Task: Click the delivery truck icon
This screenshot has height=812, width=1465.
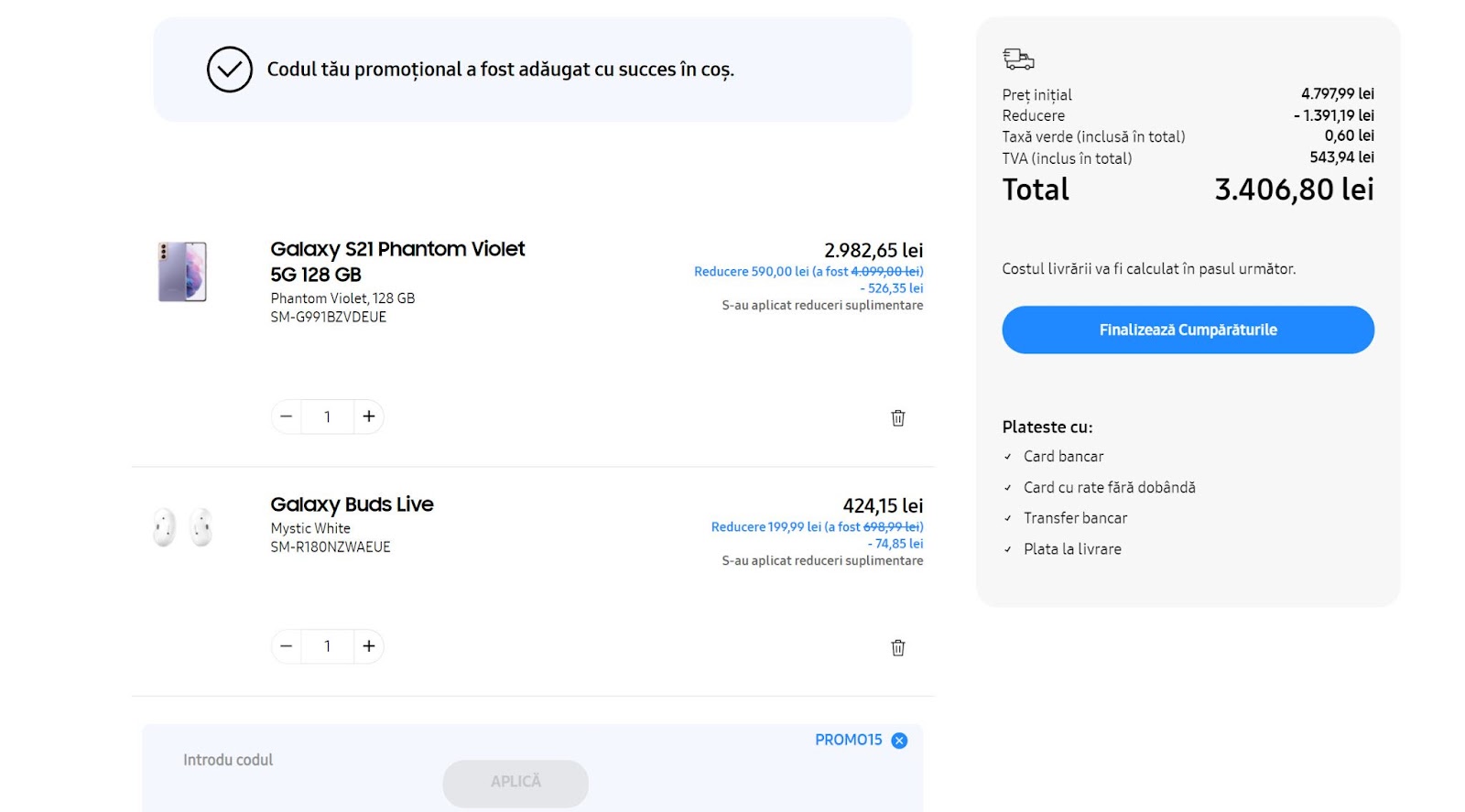Action: 1018,60
